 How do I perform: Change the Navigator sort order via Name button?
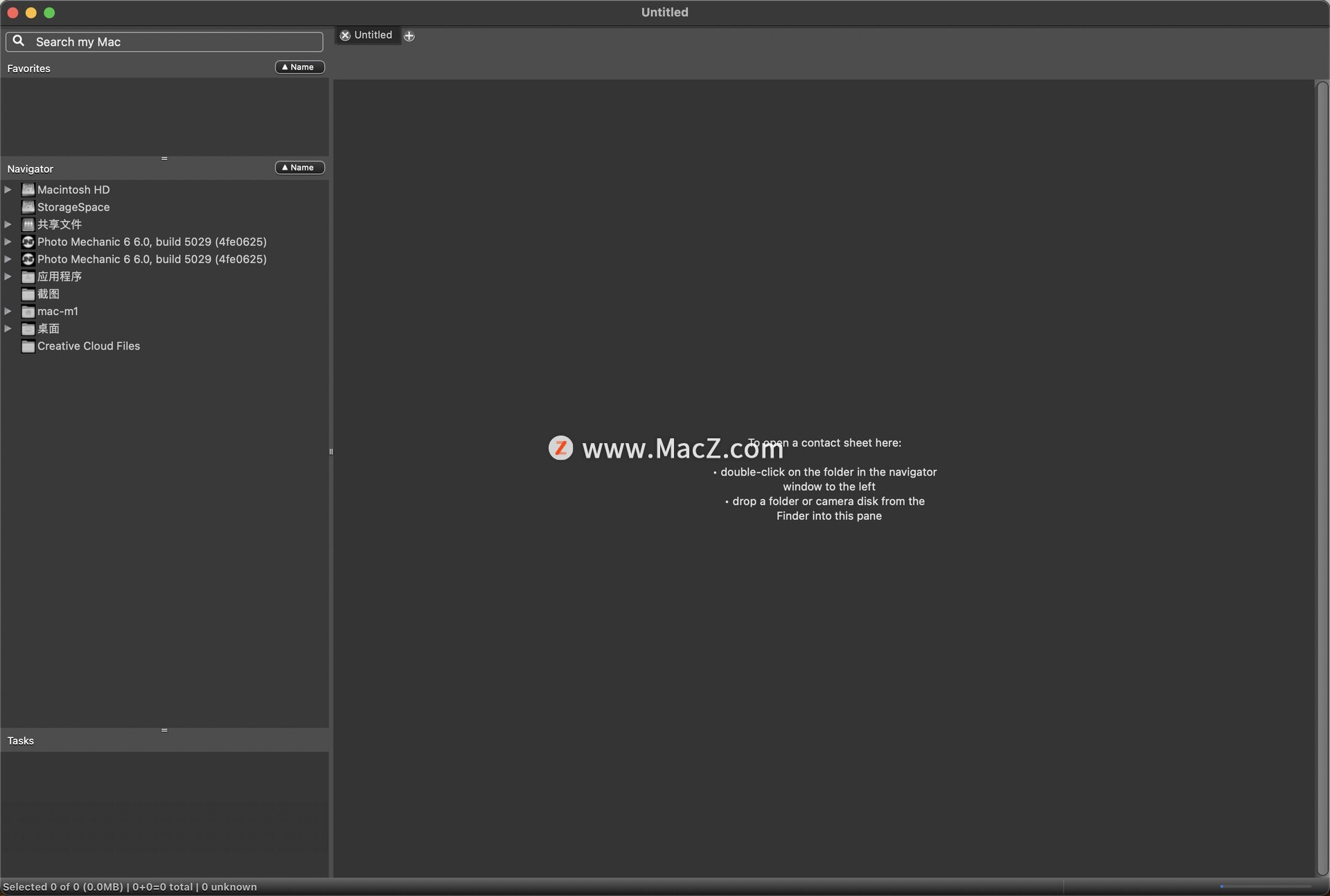[x=299, y=168]
